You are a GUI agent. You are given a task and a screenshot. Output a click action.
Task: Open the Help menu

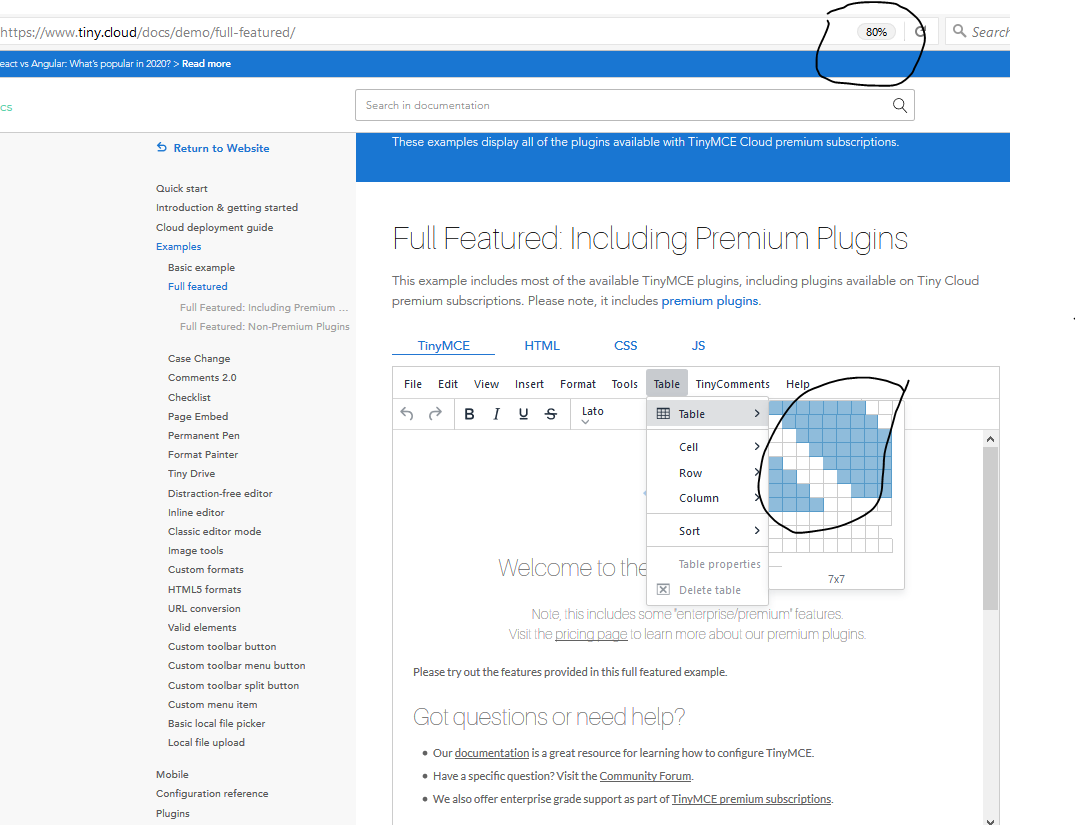(x=797, y=384)
